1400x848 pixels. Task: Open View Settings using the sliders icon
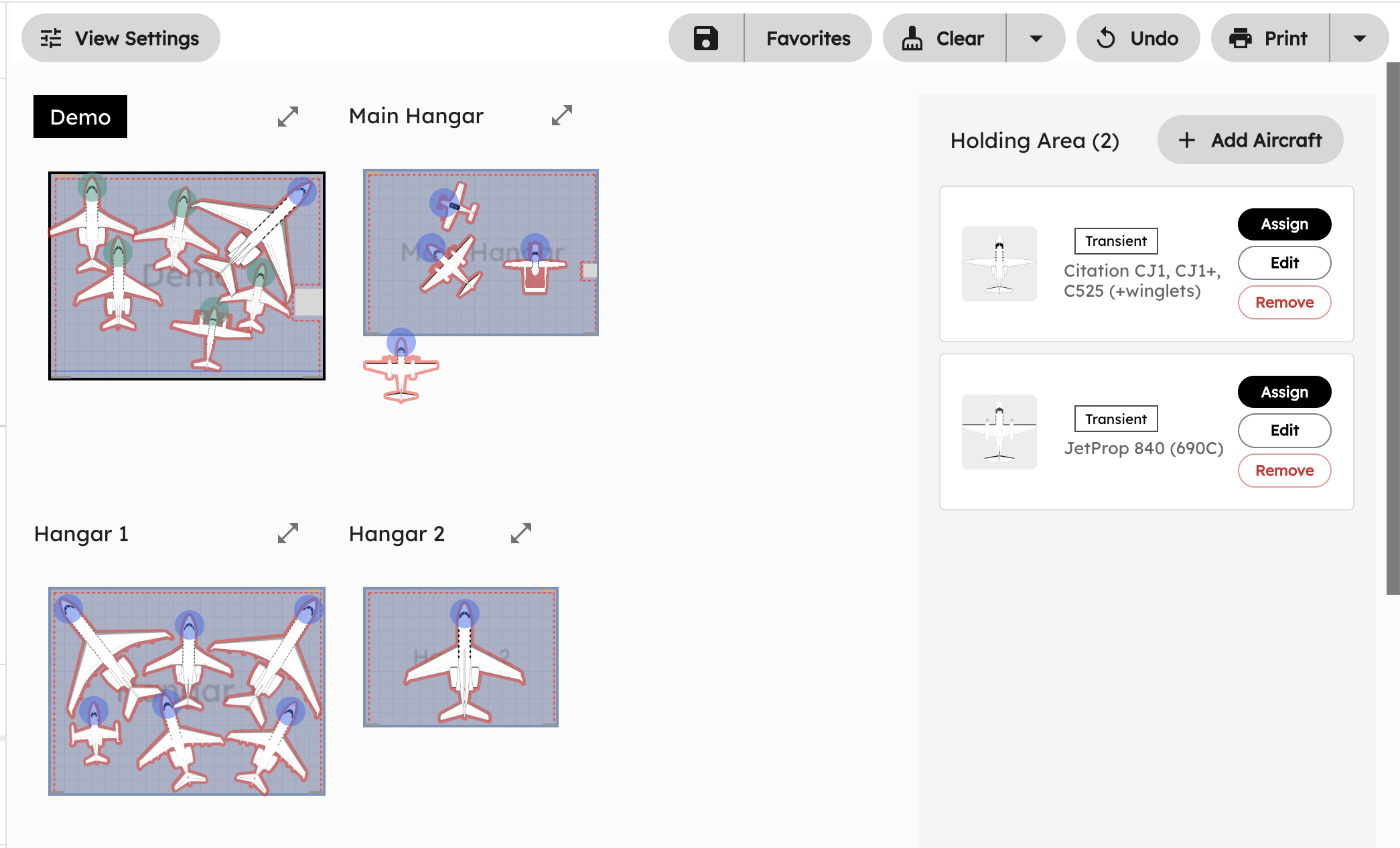tap(50, 38)
